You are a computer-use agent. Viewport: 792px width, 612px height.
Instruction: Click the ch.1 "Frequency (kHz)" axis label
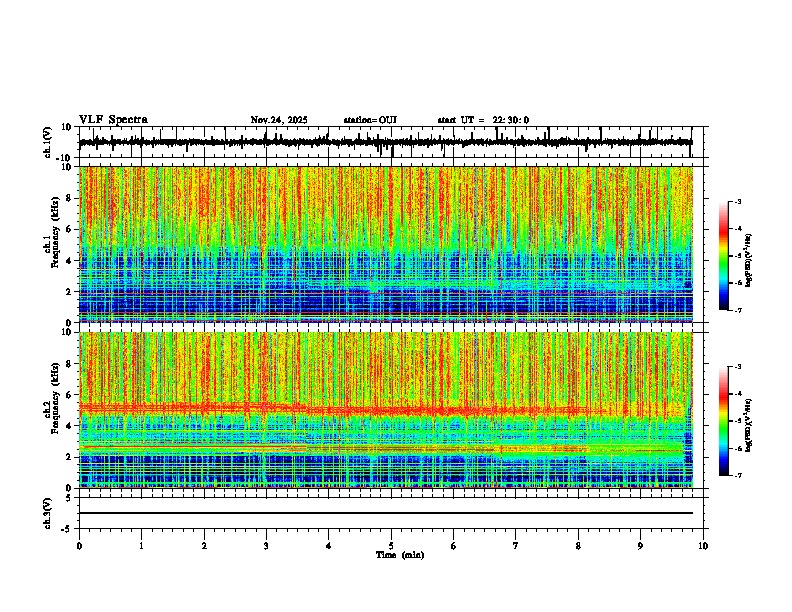55,232
